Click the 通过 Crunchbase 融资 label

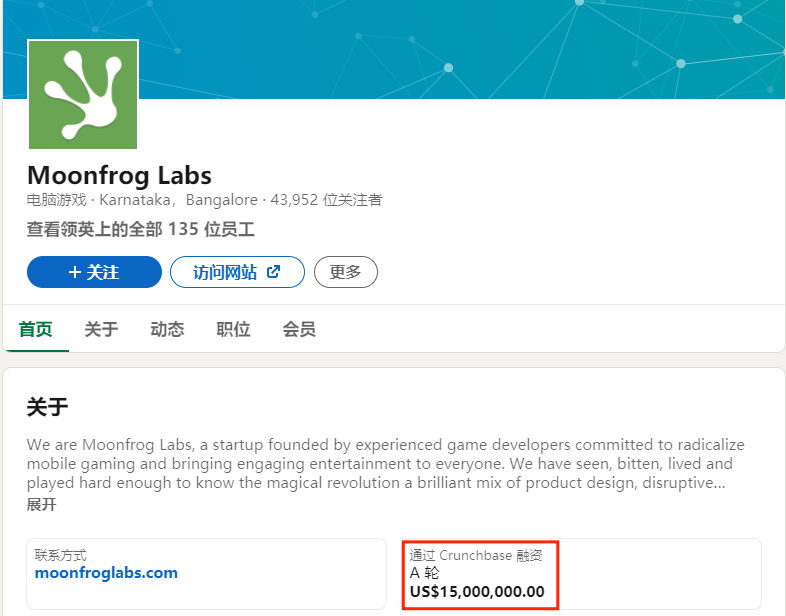click(x=476, y=555)
